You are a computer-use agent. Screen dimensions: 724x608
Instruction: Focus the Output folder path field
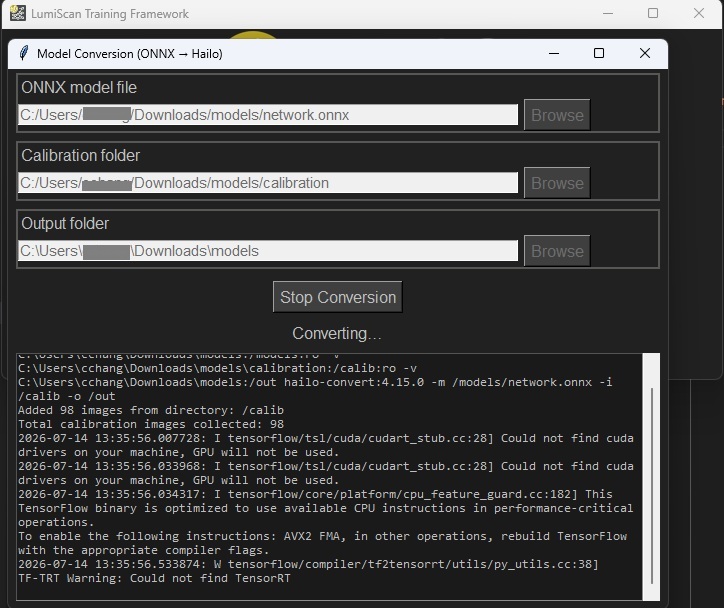268,251
